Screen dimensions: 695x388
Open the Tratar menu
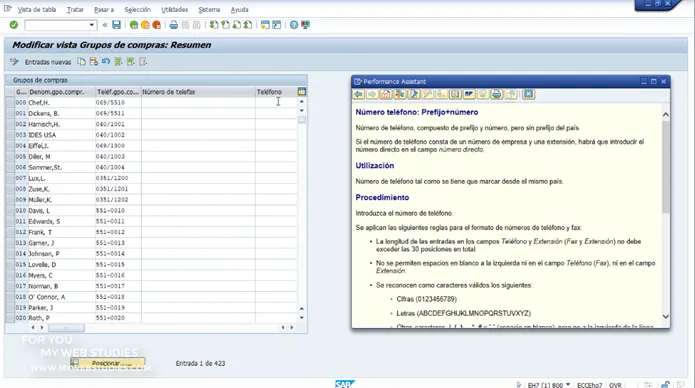coord(75,9)
